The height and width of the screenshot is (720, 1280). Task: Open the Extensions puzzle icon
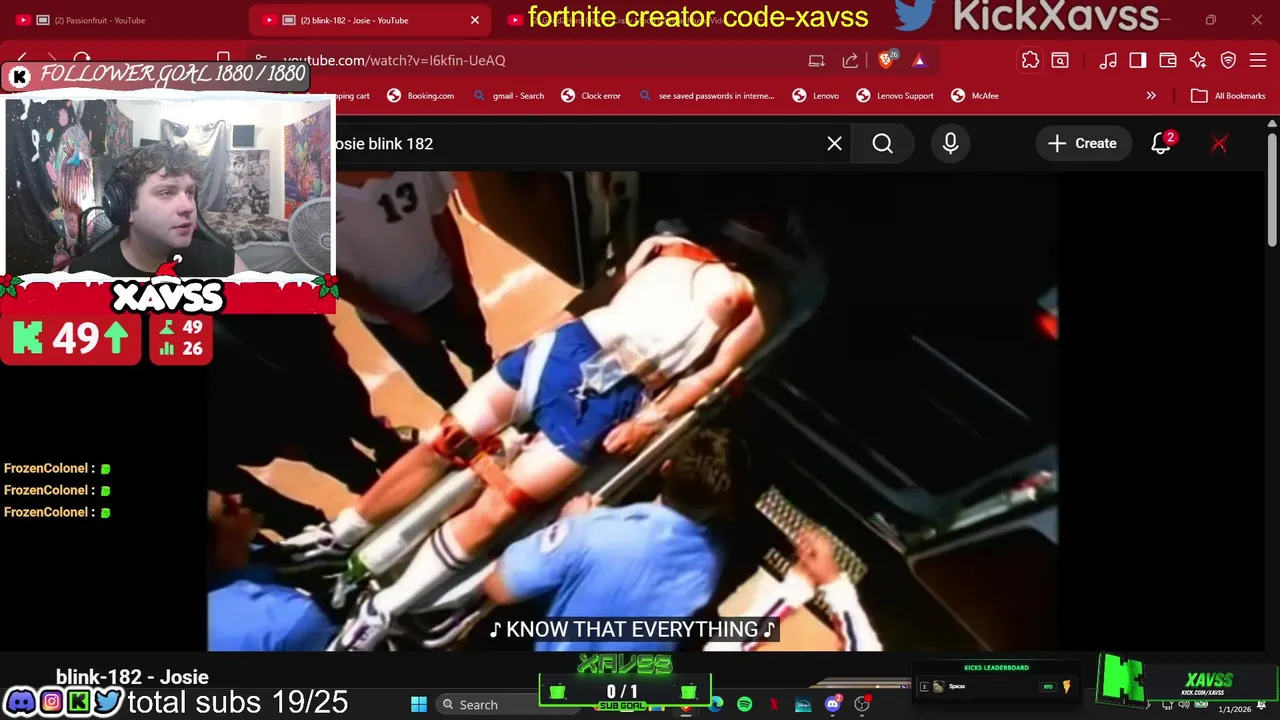pyautogui.click(x=1030, y=60)
